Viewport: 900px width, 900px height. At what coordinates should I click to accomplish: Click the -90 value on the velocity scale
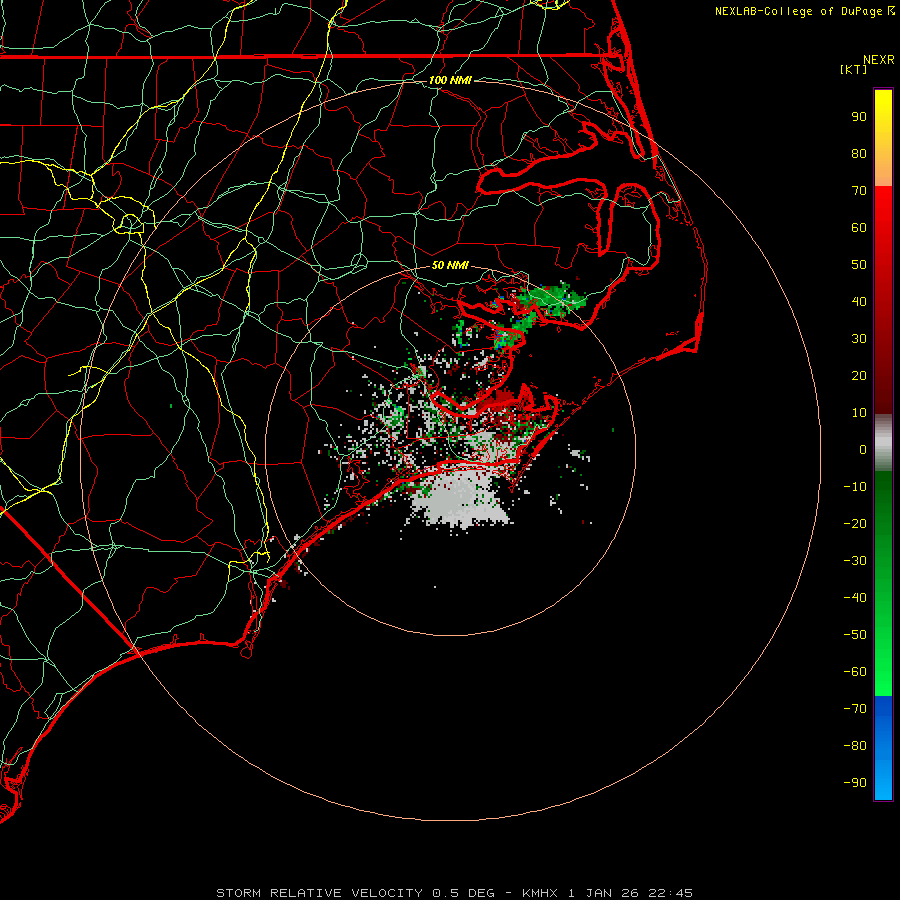point(855,783)
